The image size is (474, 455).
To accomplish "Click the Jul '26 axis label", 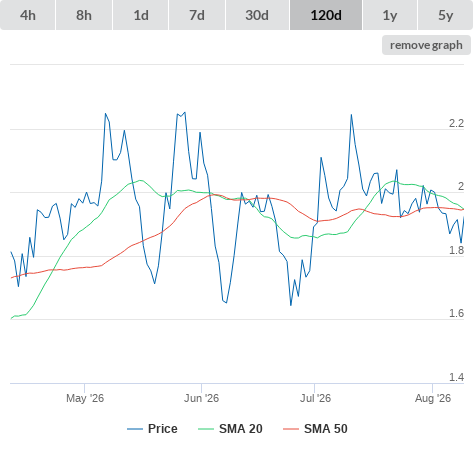I will pyautogui.click(x=315, y=398).
